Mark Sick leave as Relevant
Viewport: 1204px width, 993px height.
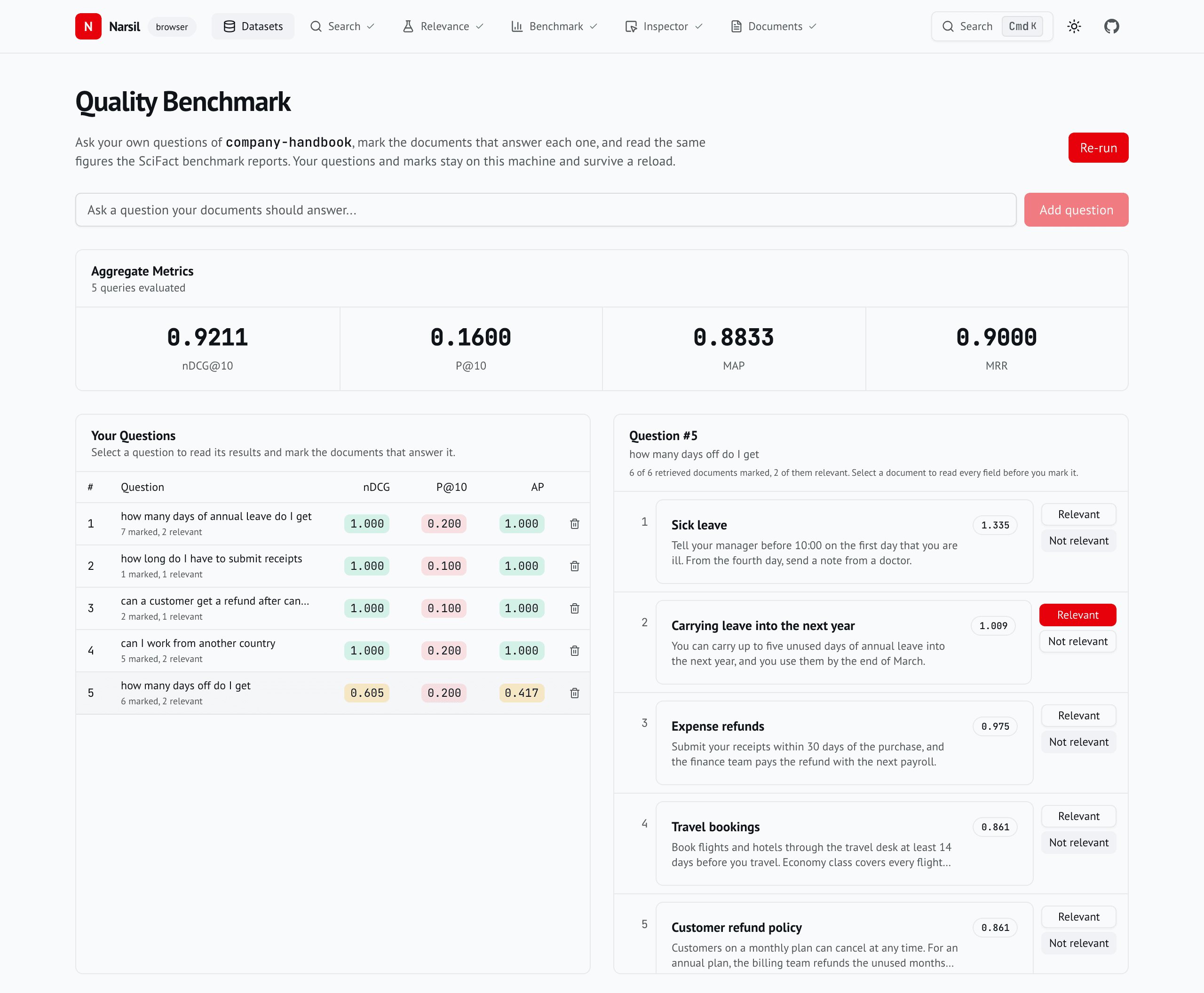pyautogui.click(x=1078, y=514)
